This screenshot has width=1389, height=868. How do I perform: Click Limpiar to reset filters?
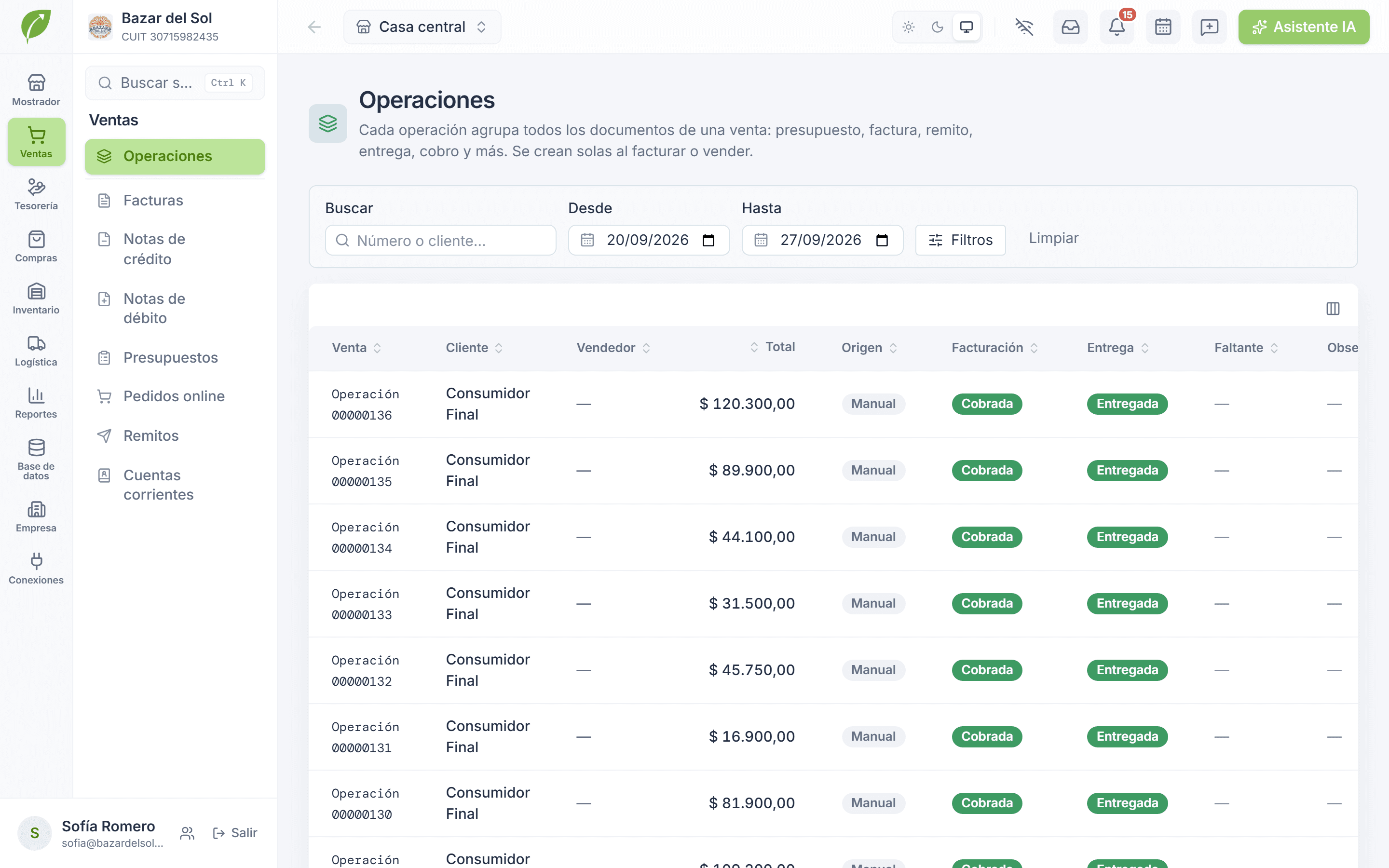pos(1053,238)
